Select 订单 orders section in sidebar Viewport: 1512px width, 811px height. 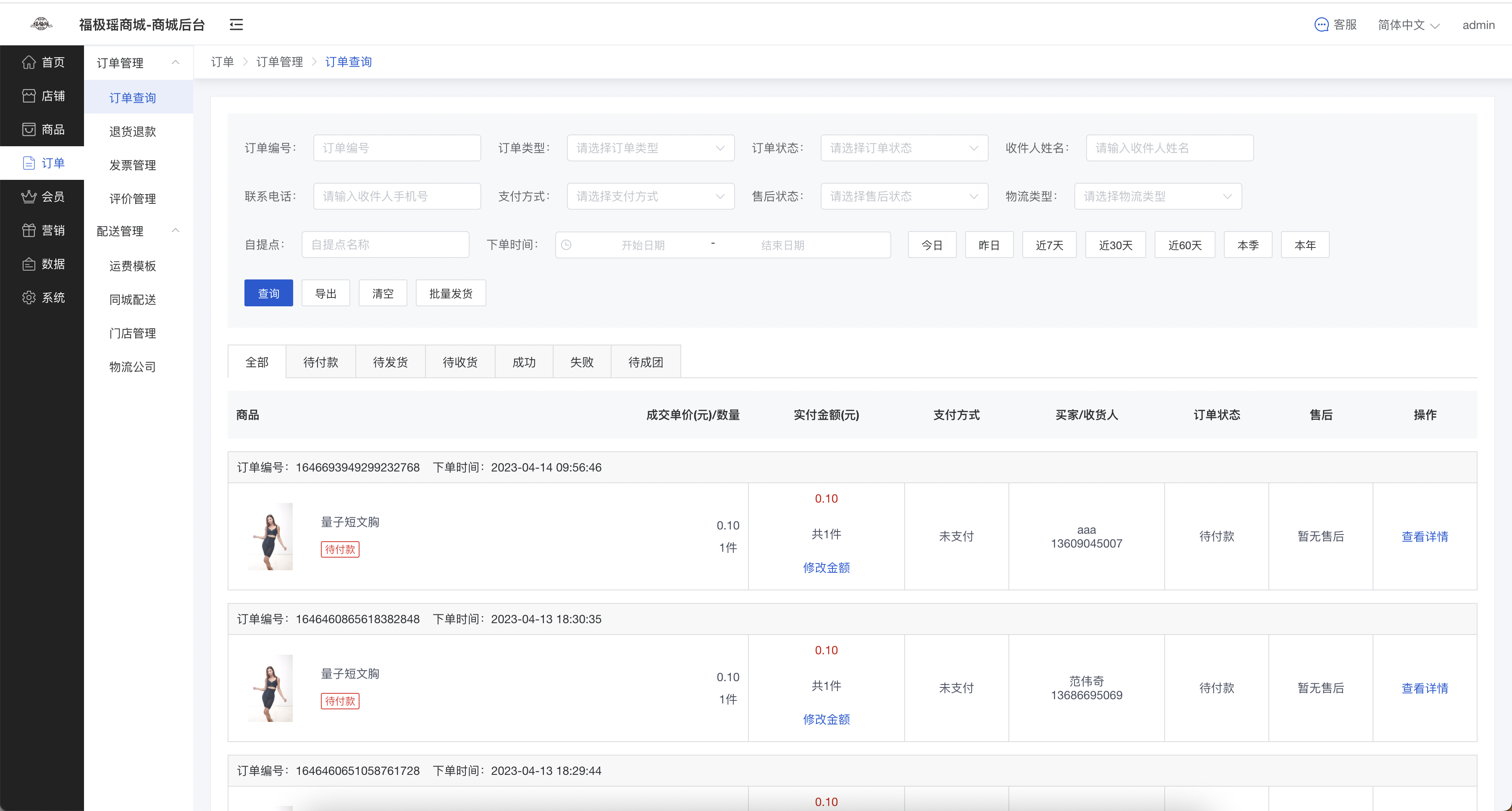point(42,163)
